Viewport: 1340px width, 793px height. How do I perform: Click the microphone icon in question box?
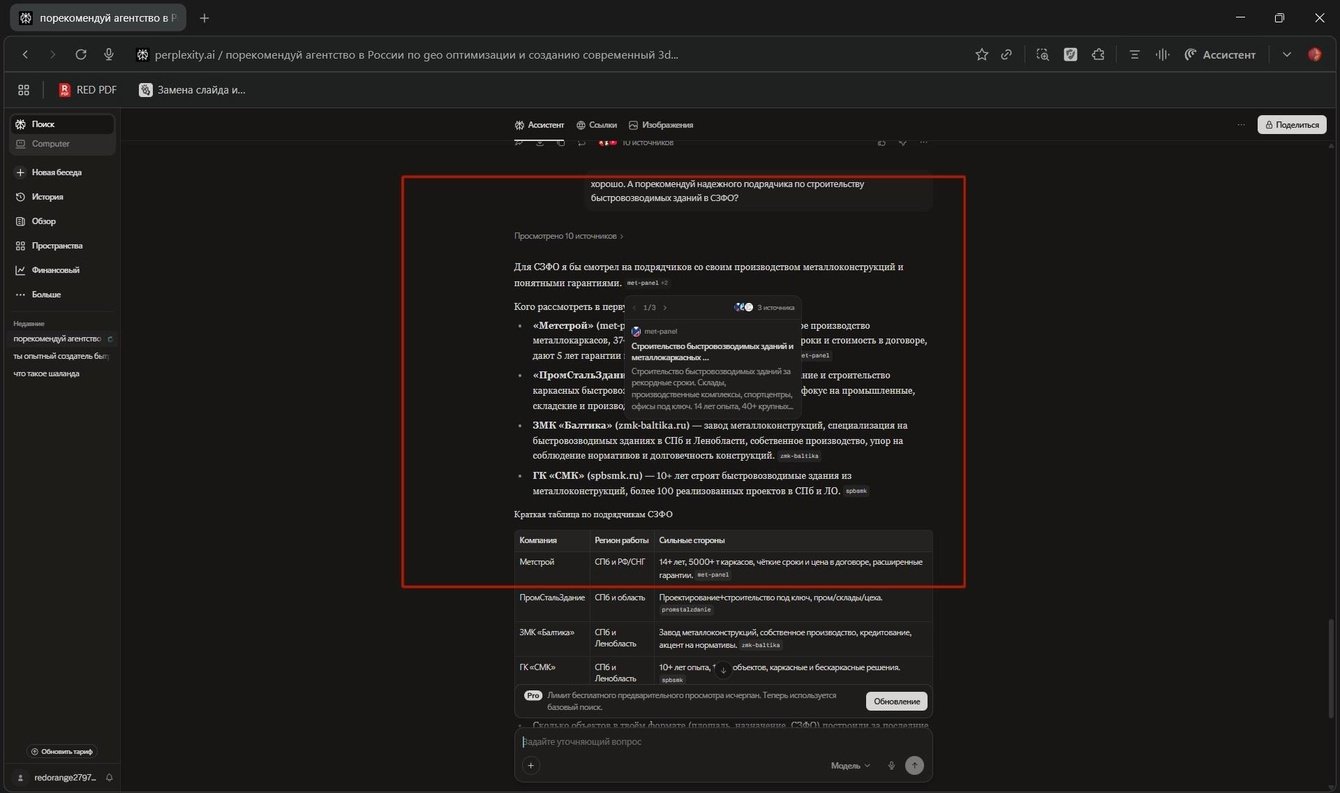(x=891, y=765)
